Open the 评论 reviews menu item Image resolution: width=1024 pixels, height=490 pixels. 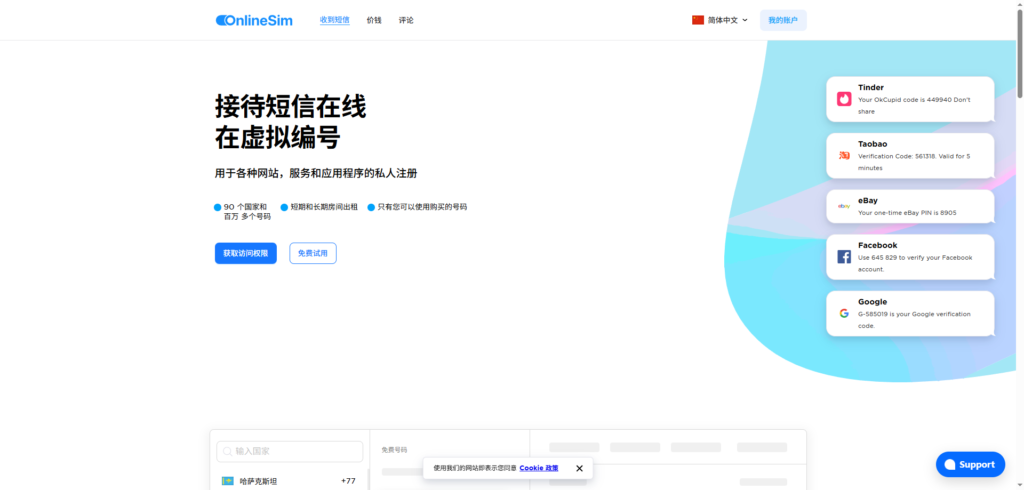click(x=406, y=20)
